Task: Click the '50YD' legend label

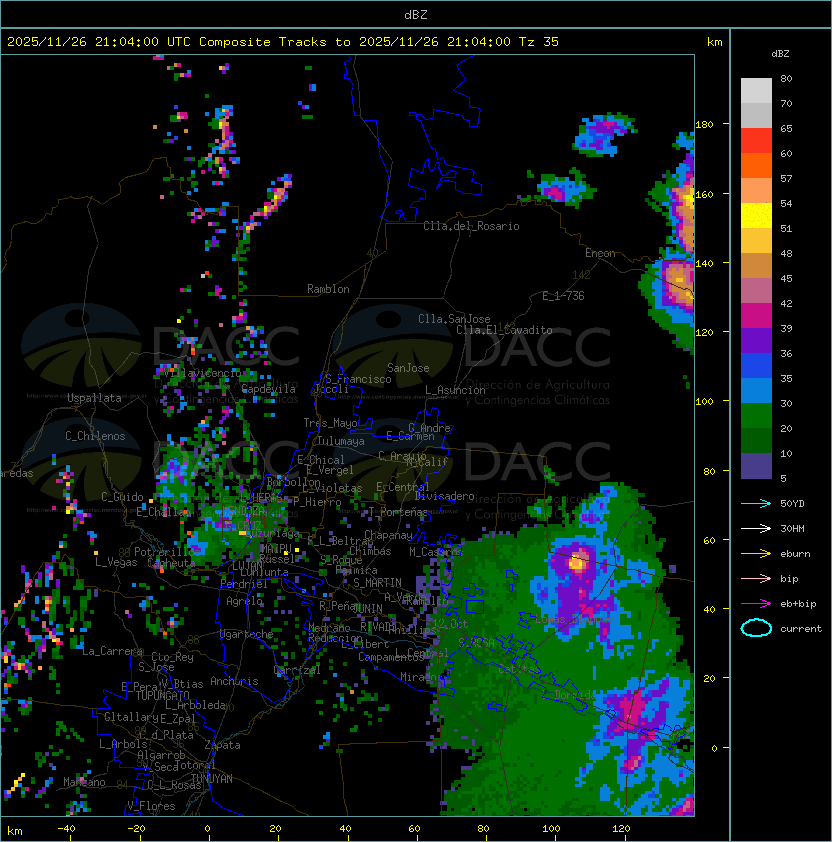Action: (x=792, y=503)
